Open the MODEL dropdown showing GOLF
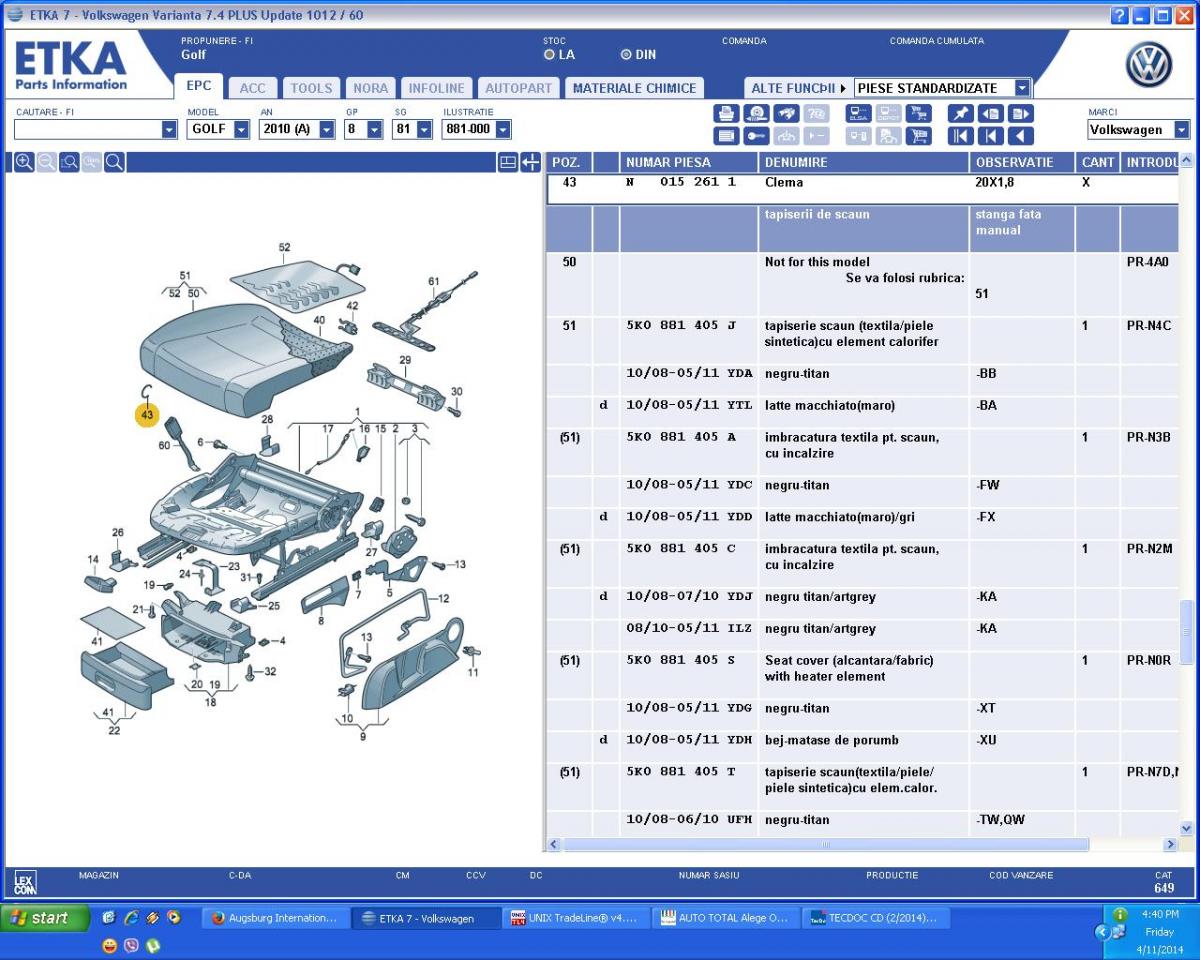 coord(241,130)
